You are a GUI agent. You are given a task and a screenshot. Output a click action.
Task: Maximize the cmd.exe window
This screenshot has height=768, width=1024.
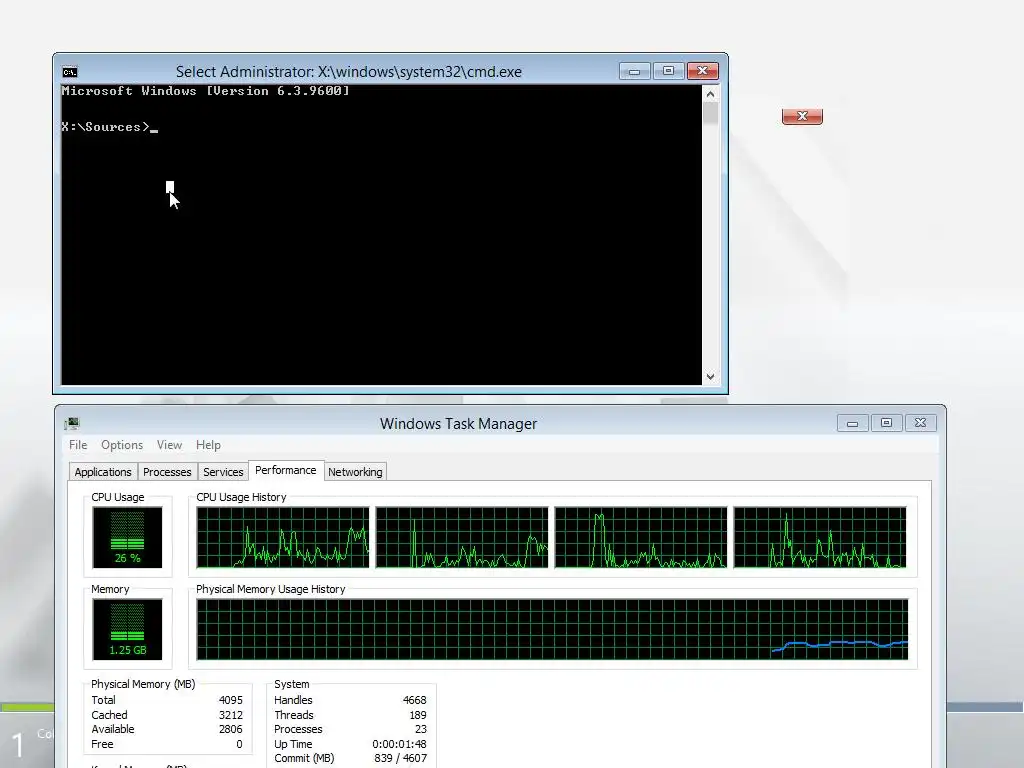[x=668, y=71]
